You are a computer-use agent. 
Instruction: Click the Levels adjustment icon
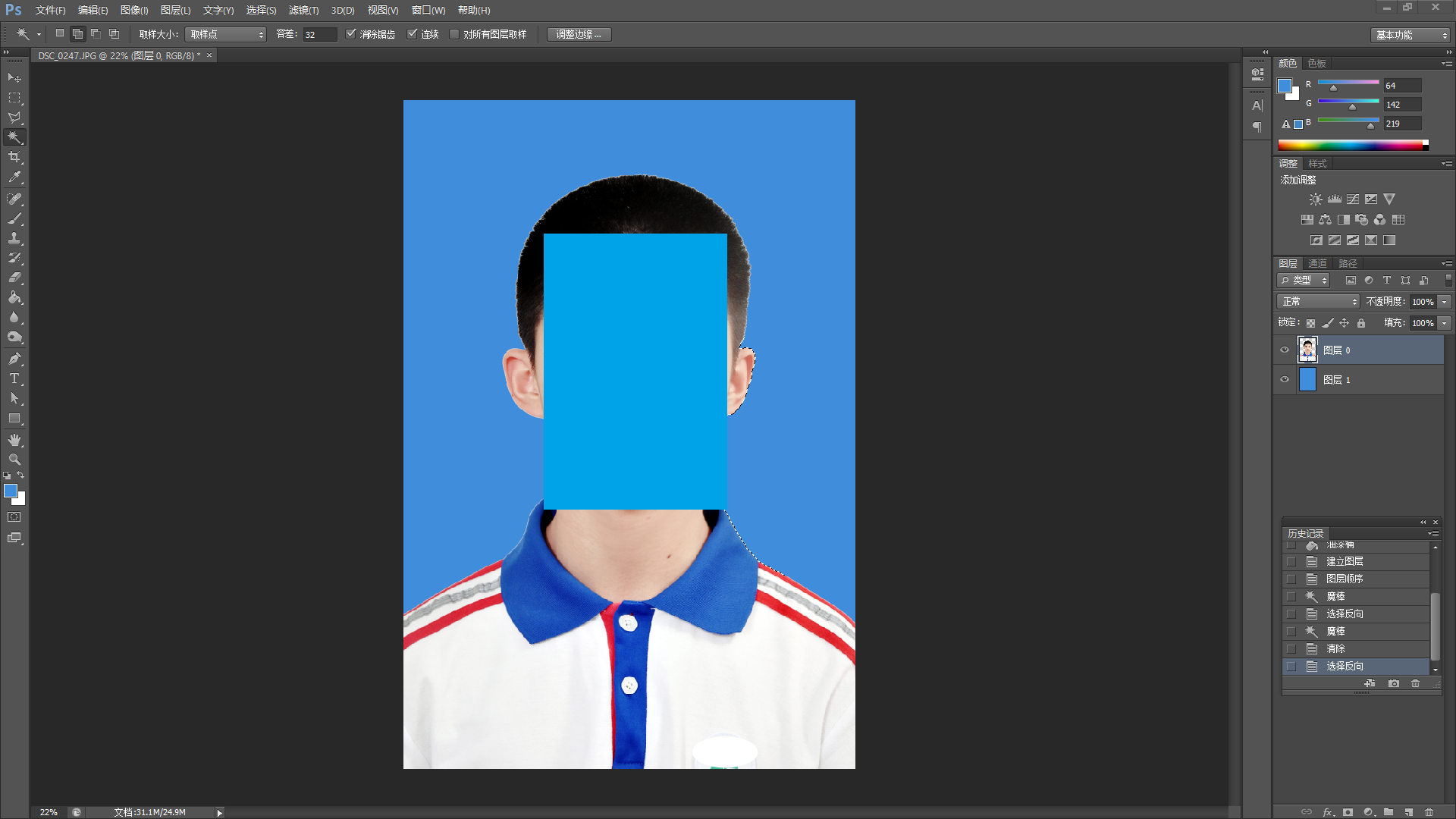click(x=1335, y=199)
